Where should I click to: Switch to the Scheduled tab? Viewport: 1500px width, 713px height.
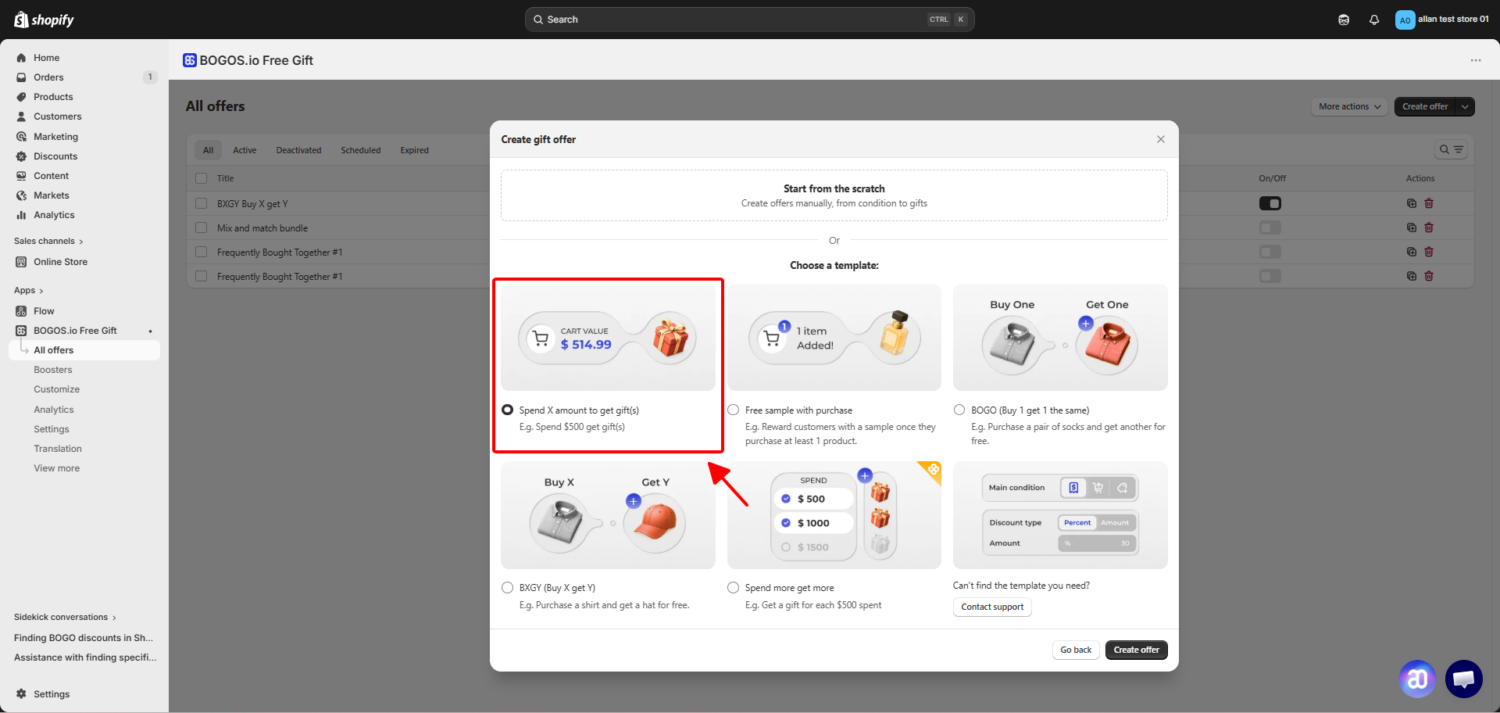point(361,150)
